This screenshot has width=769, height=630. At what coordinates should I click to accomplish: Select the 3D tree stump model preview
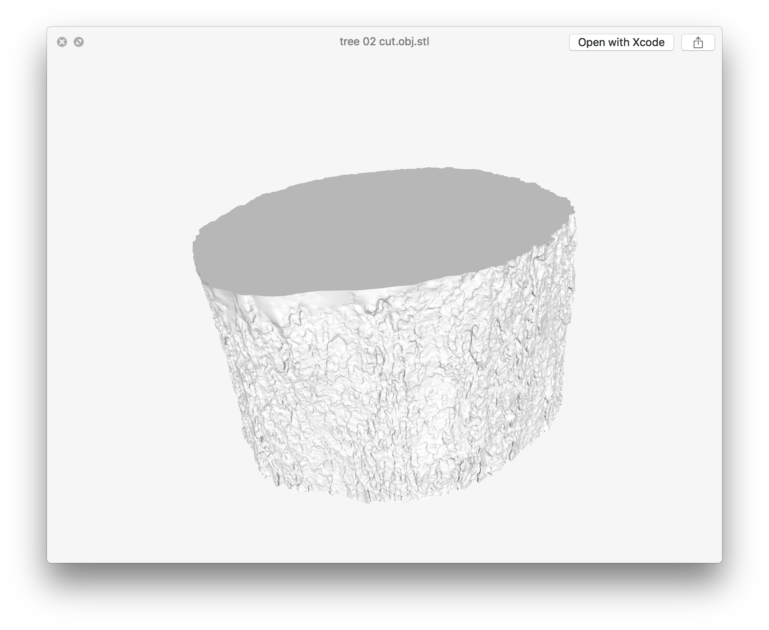[x=384, y=335]
